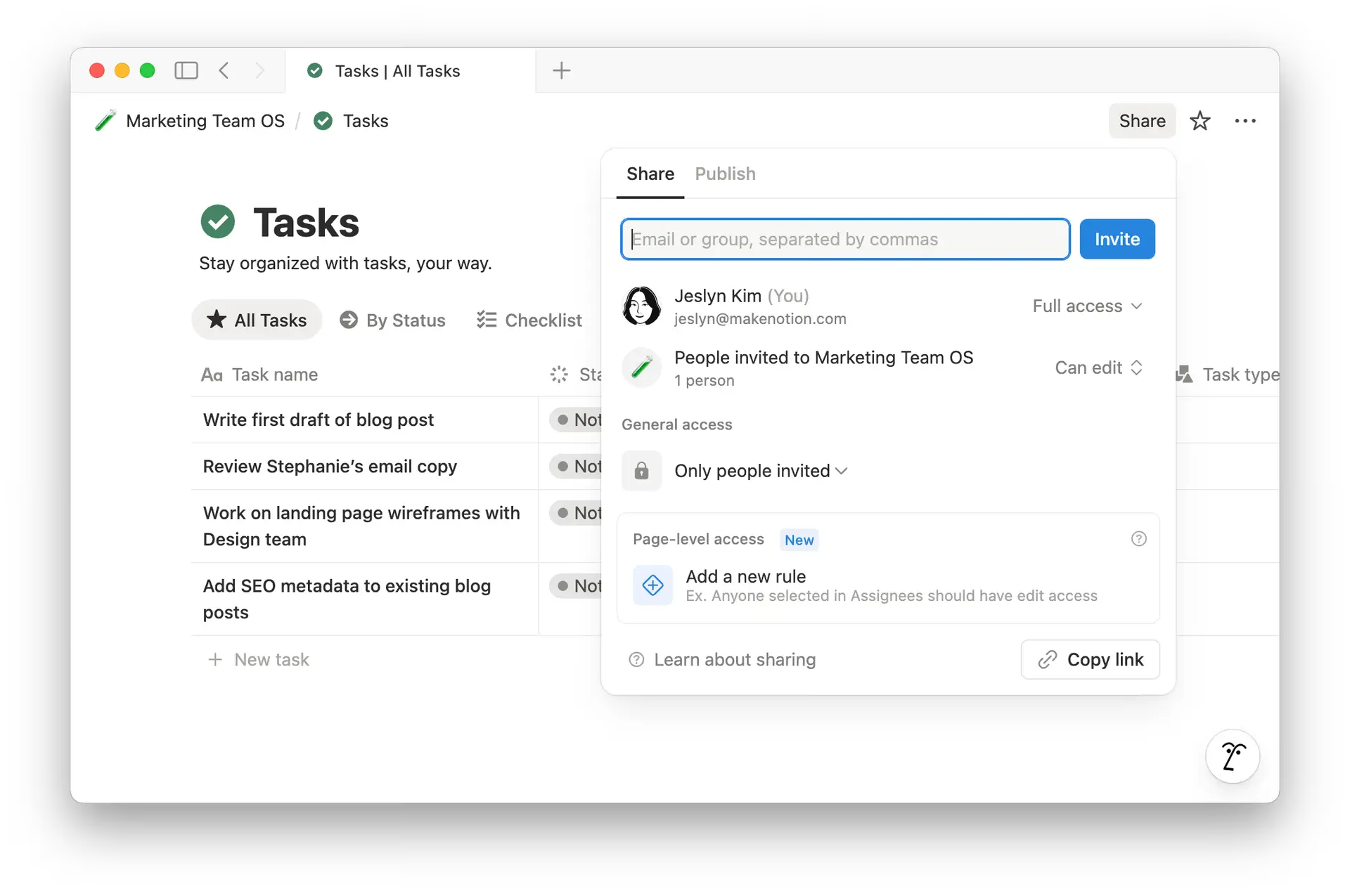Viewport: 1350px width, 896px height.
Task: Click the Add a new rule icon
Action: (x=652, y=585)
